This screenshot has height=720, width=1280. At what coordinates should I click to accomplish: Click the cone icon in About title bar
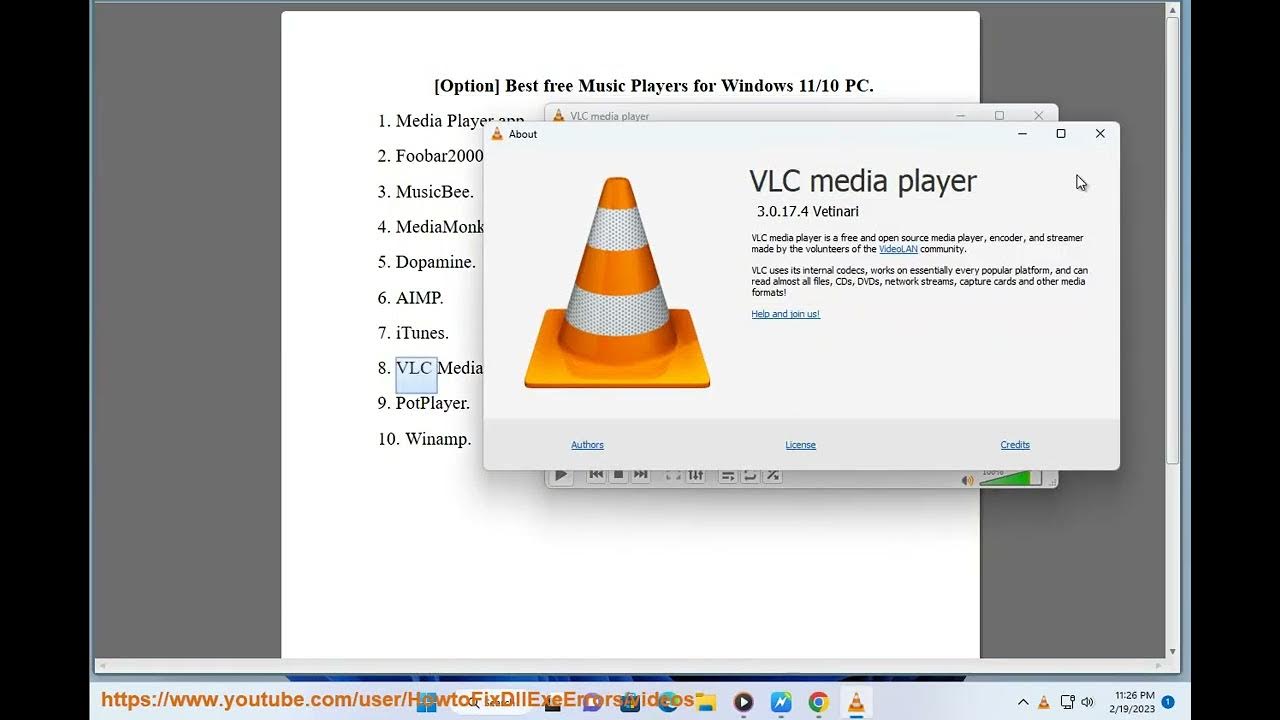(497, 134)
